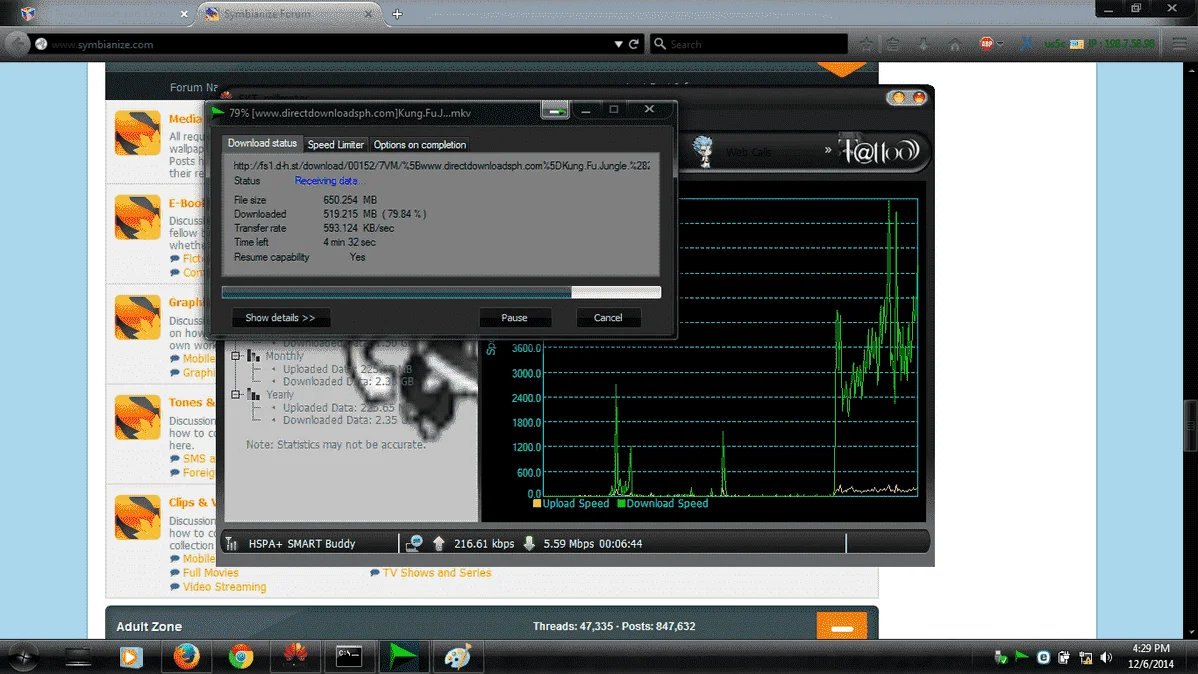The width and height of the screenshot is (1198, 674).
Task: Open the Huawei modem app on taskbar
Action: 295,656
